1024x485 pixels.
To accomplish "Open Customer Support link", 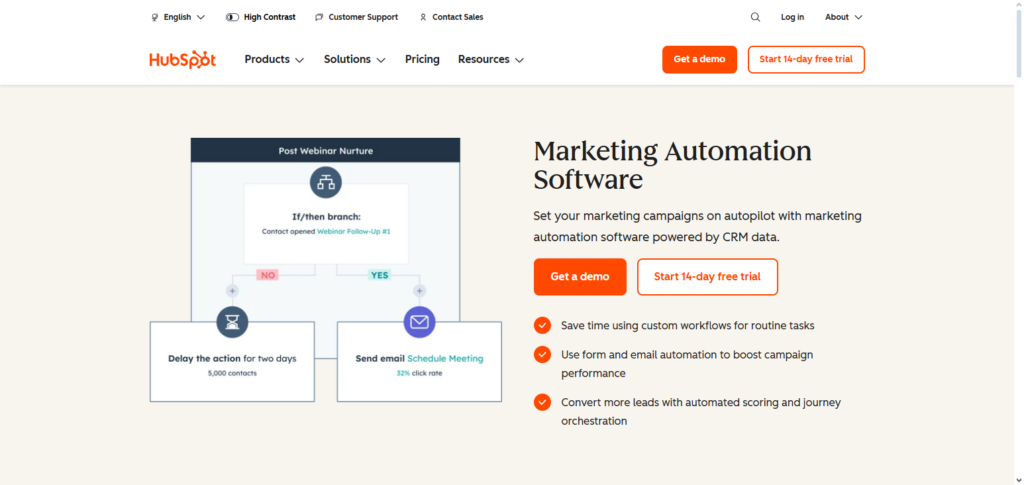I will pyautogui.click(x=357, y=18).
